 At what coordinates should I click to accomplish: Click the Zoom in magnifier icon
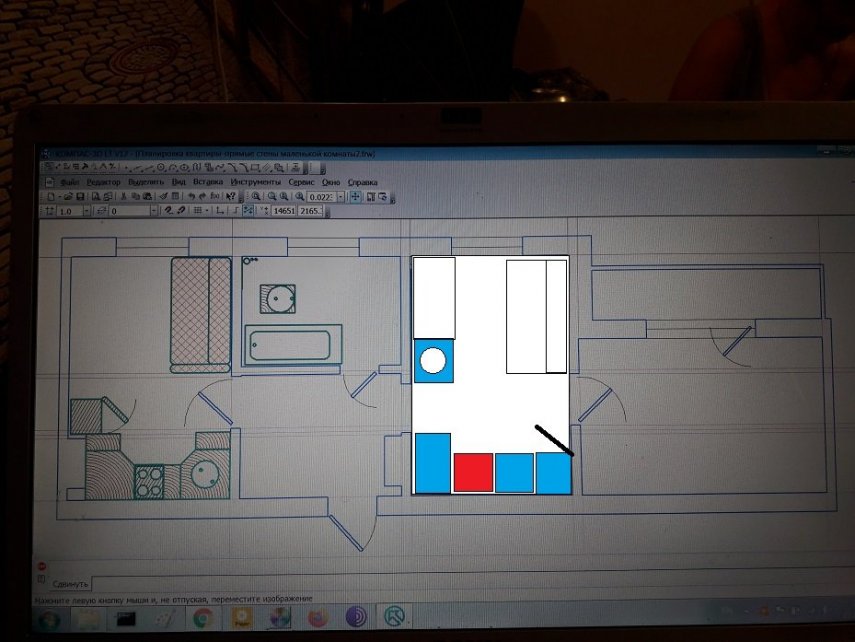tap(271, 197)
